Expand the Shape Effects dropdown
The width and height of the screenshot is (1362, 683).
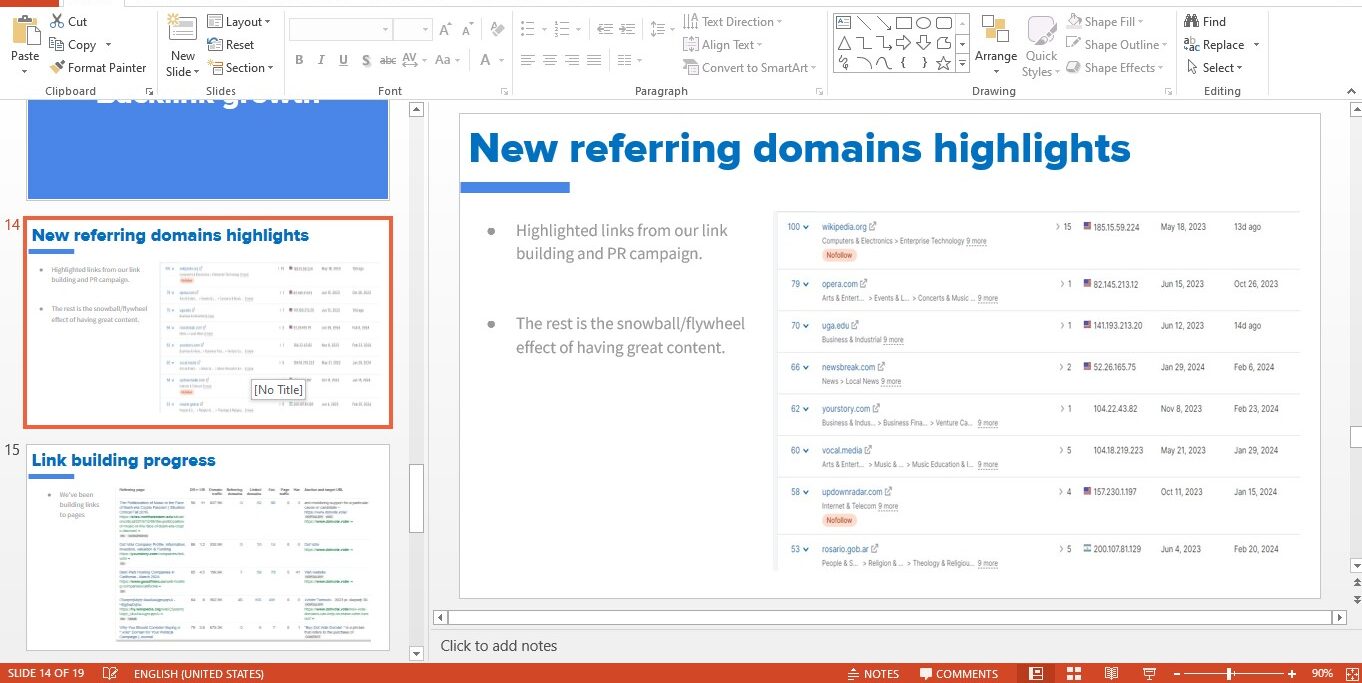tap(1115, 67)
